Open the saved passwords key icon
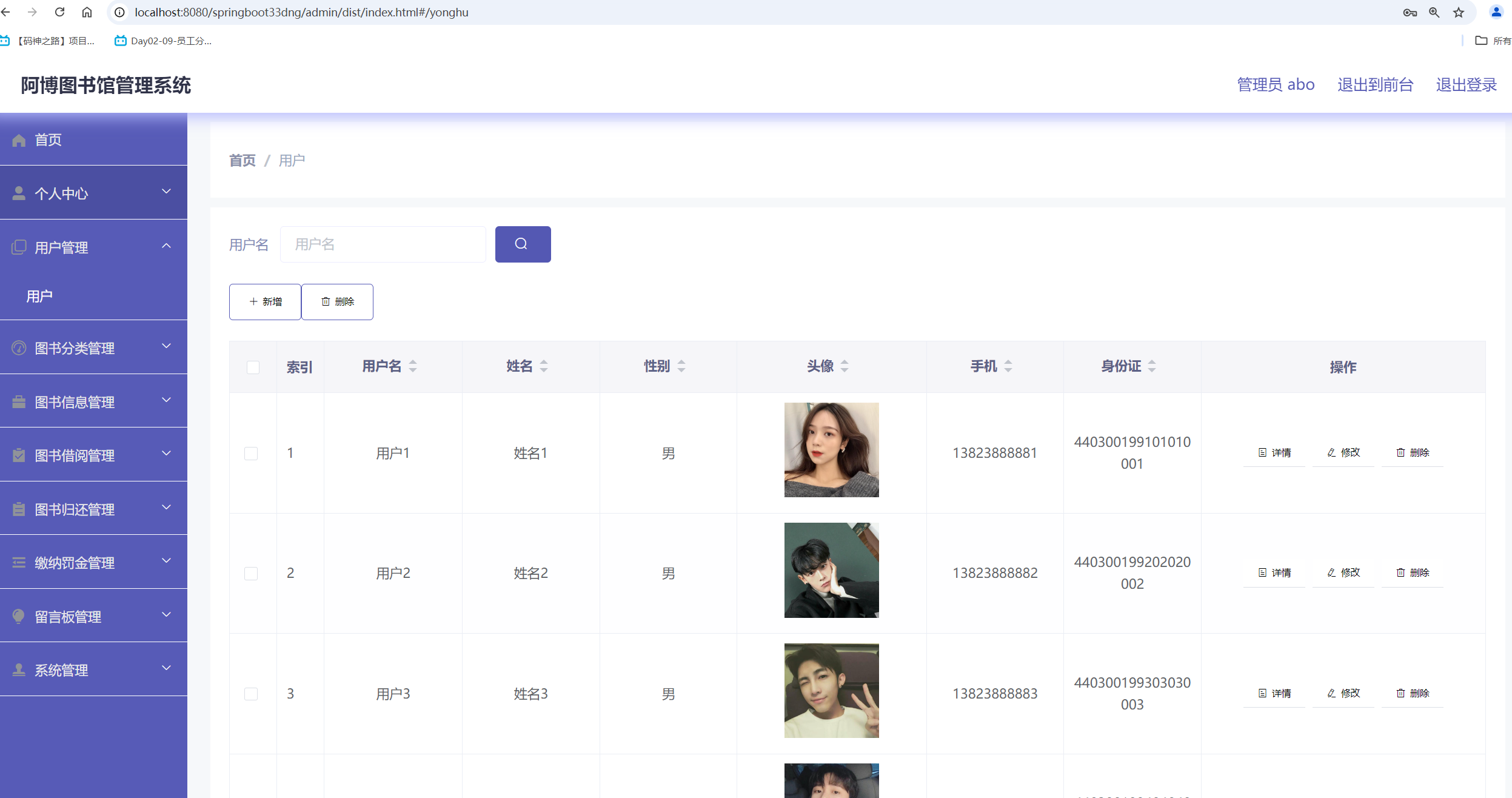 coord(1410,12)
